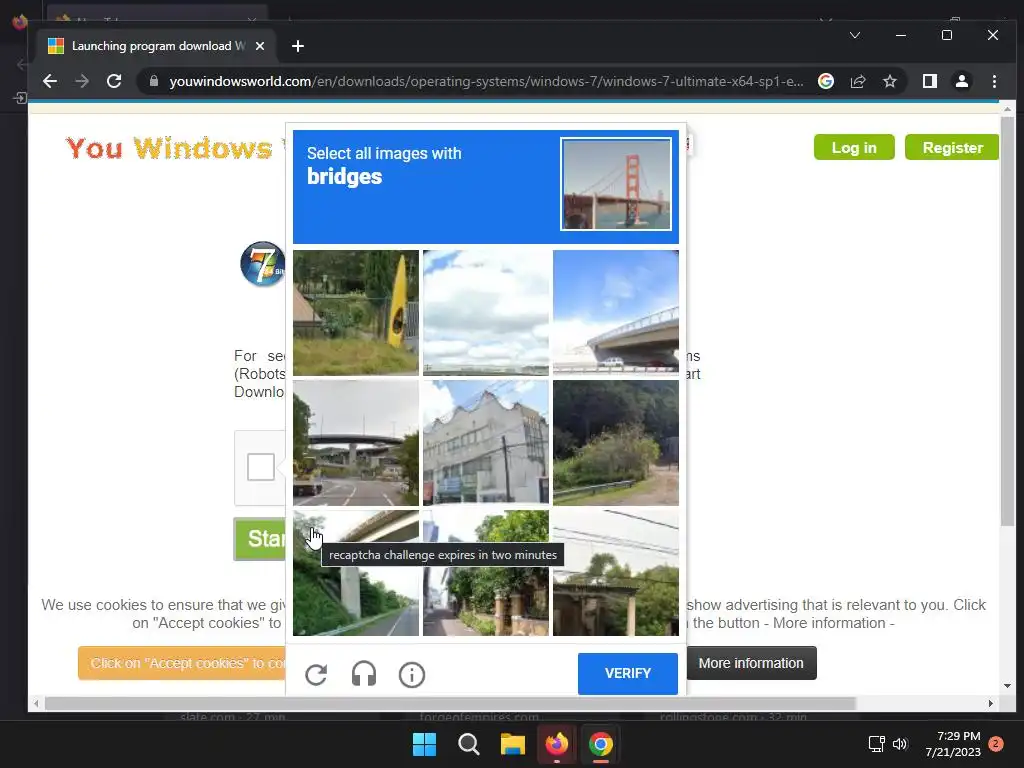Screen dimensions: 1024x768
Task: Share this page icon
Action: (x=857, y=81)
